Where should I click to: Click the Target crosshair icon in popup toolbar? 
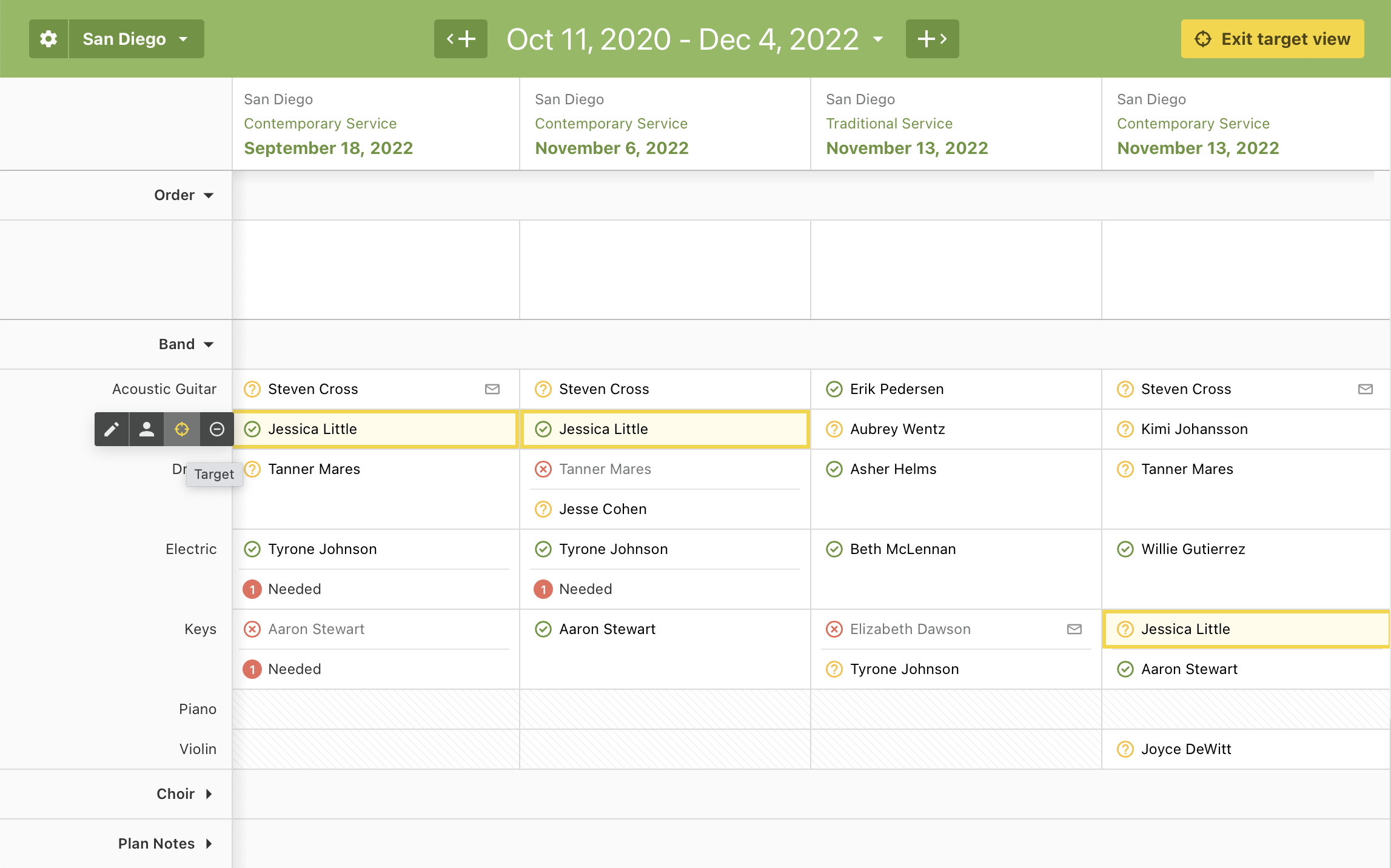click(182, 429)
